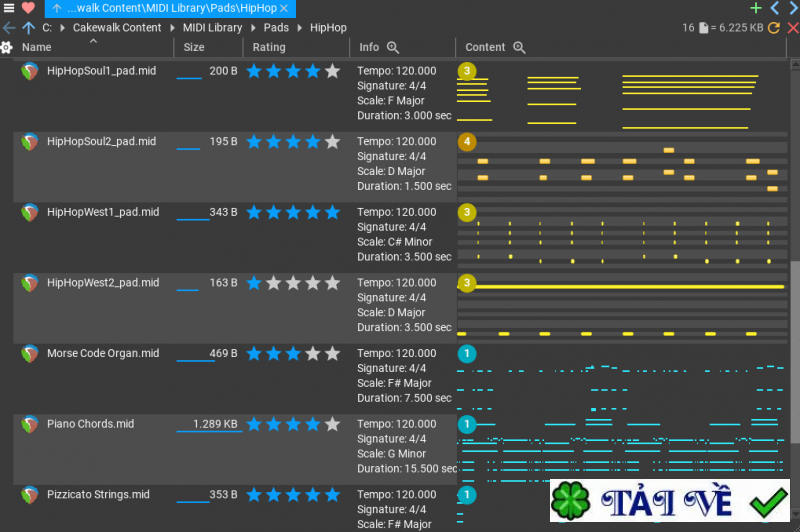Sort by the Rating column header

pos(269,47)
